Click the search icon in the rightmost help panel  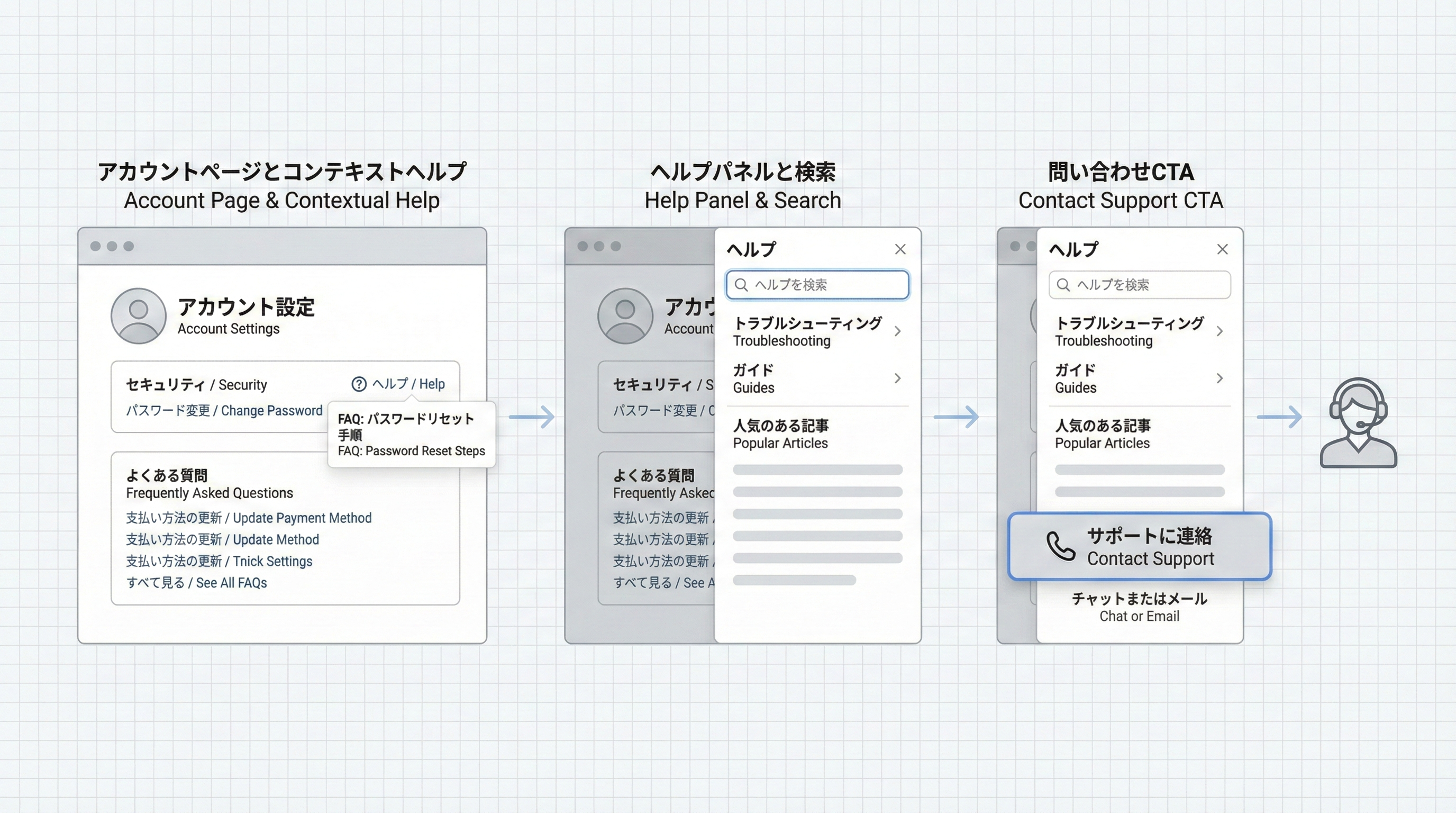(x=1063, y=285)
